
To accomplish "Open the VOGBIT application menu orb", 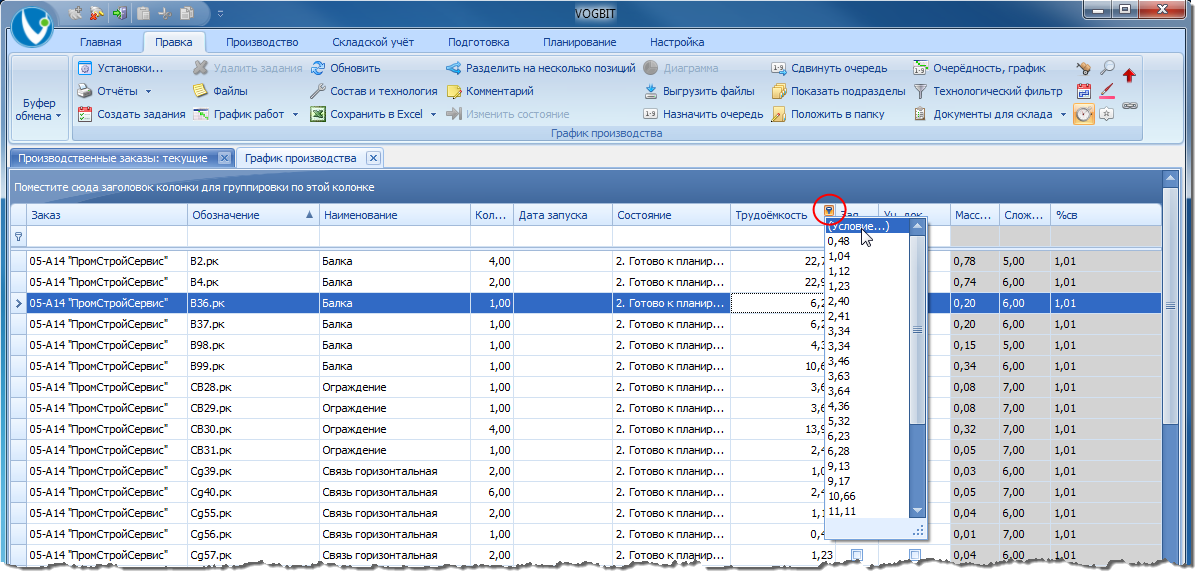I will (32, 27).
